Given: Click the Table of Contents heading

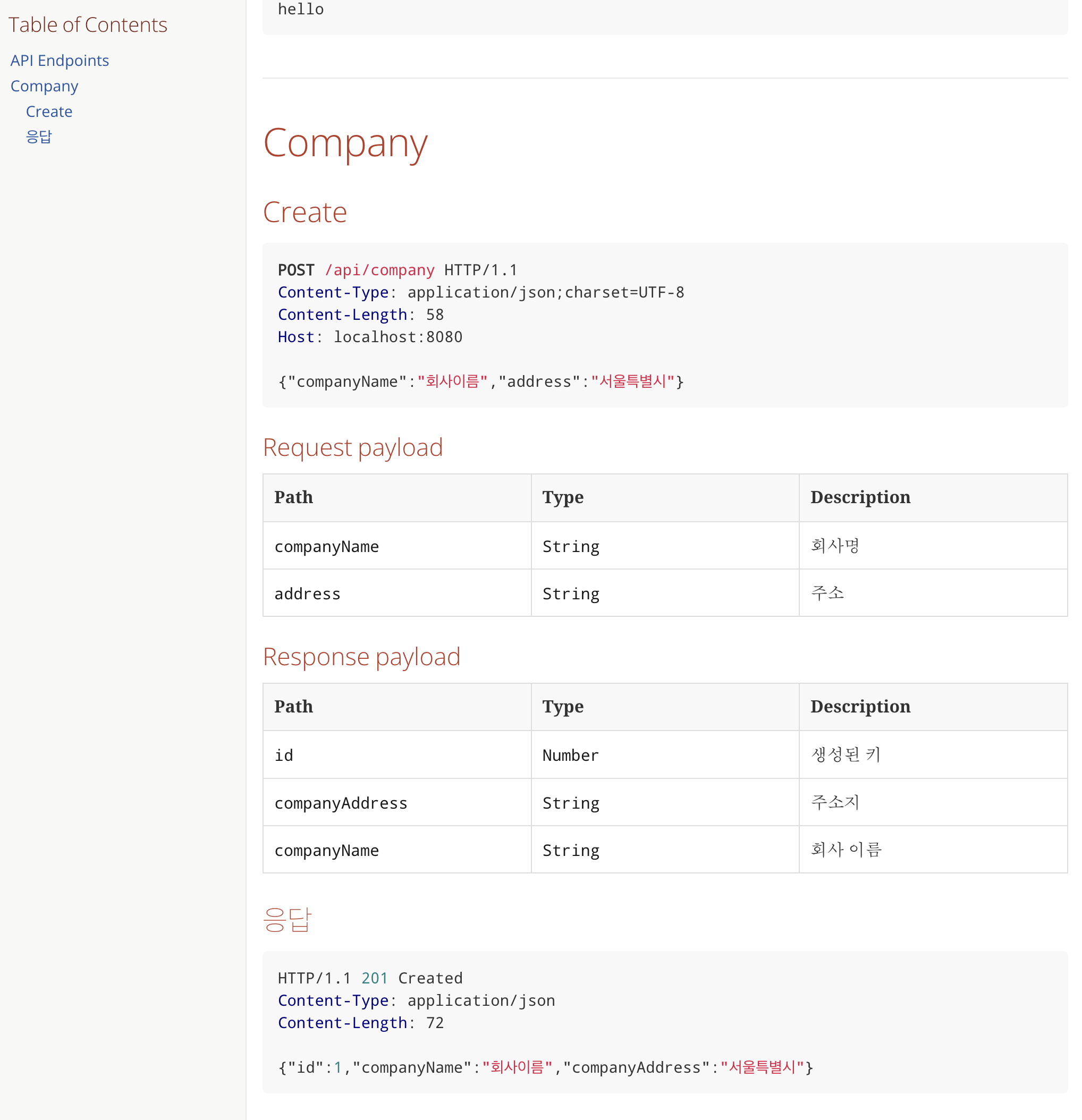Looking at the screenshot, I should tap(88, 25).
